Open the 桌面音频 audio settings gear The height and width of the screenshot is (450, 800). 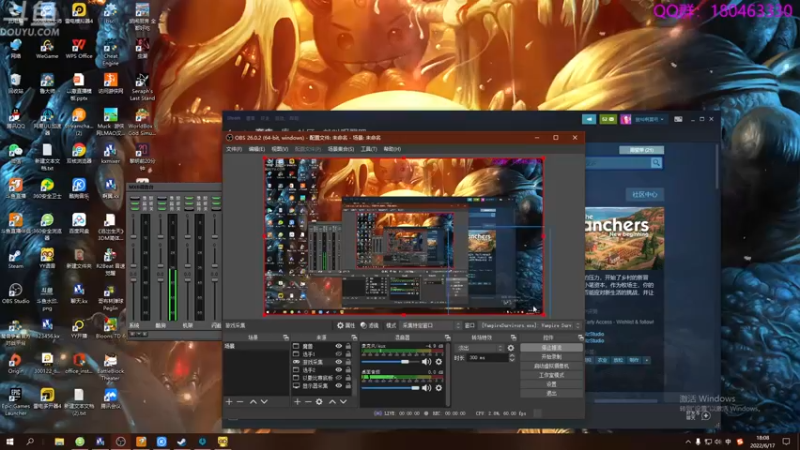point(439,388)
